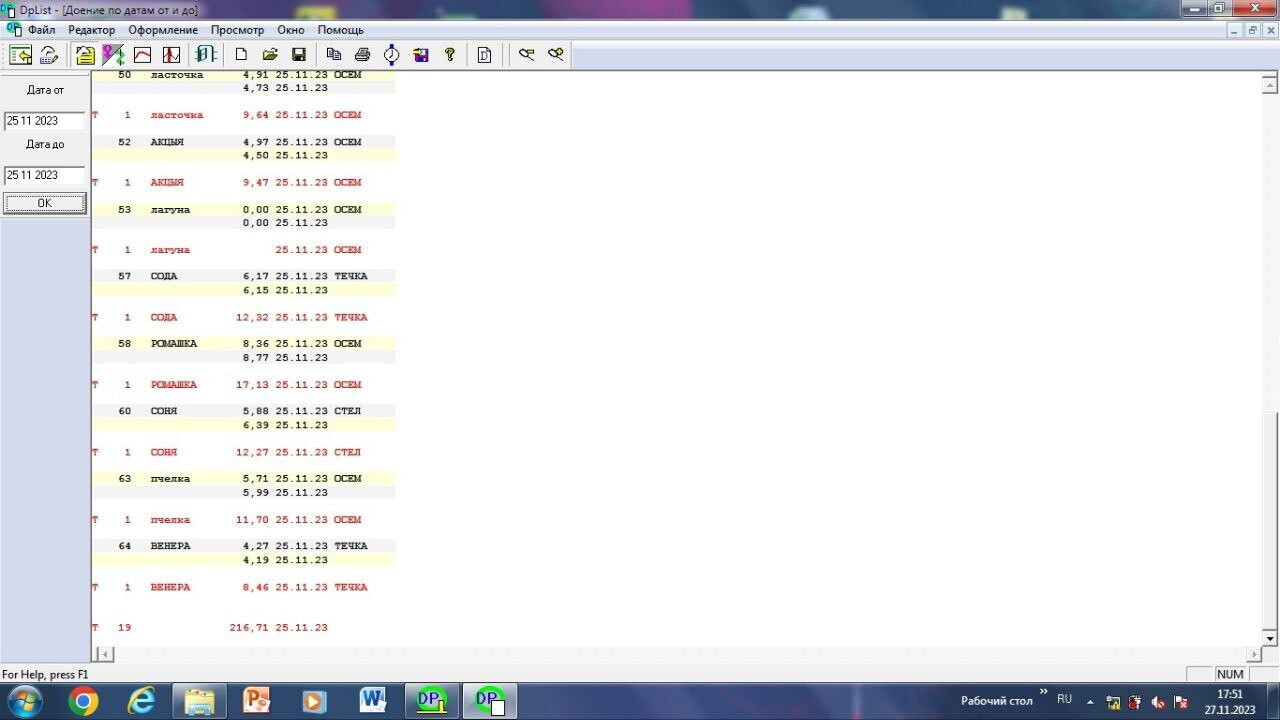1280x720 pixels.
Task: Click the muted volume tray icon
Action: pyautogui.click(x=1158, y=702)
